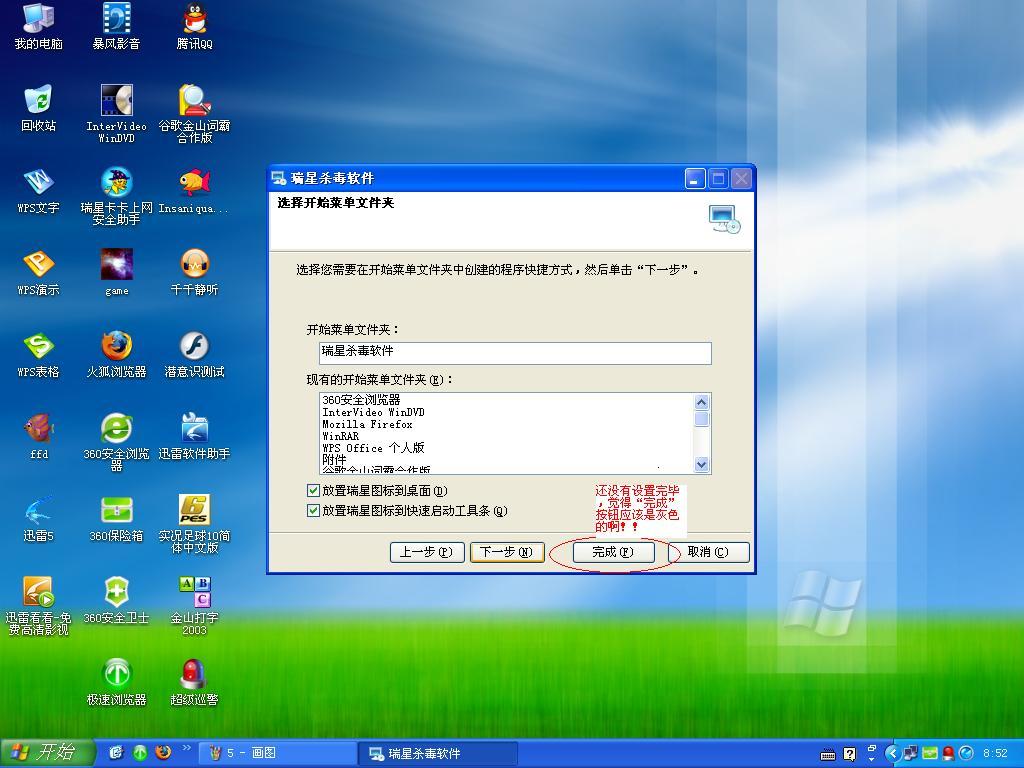Launch 极速浏览器 from desktop
1024x768 pixels.
point(116,683)
